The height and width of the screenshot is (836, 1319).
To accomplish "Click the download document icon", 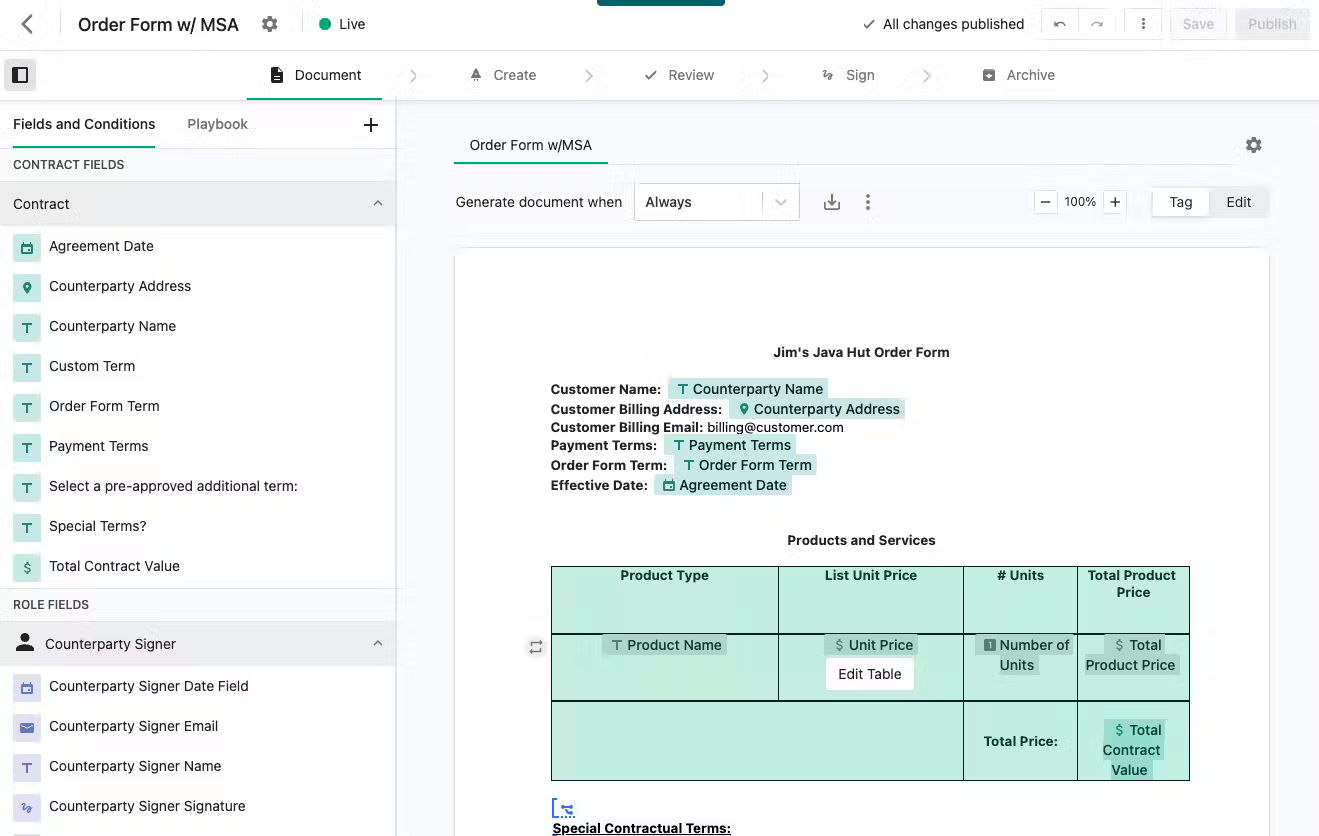I will point(831,202).
